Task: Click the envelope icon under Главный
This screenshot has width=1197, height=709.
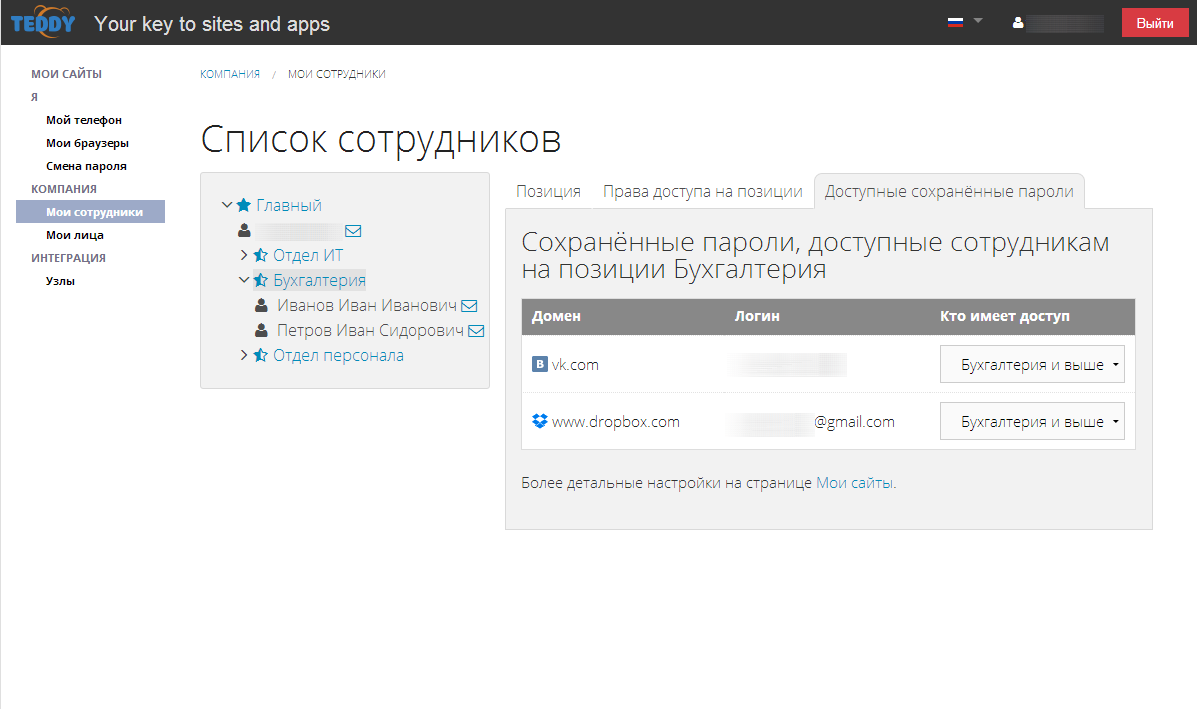Action: 353,230
